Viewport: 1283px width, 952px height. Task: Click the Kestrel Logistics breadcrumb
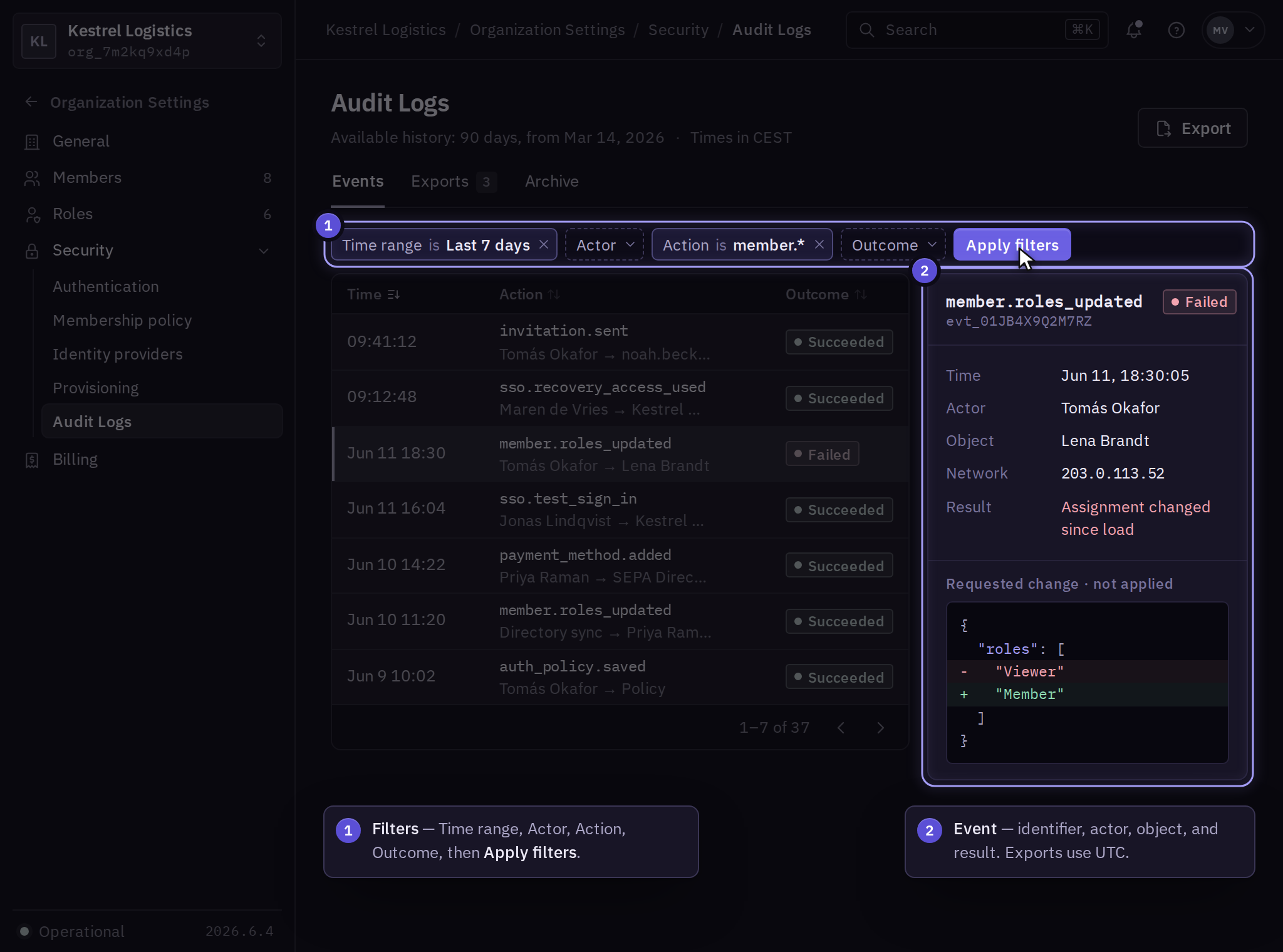386,29
